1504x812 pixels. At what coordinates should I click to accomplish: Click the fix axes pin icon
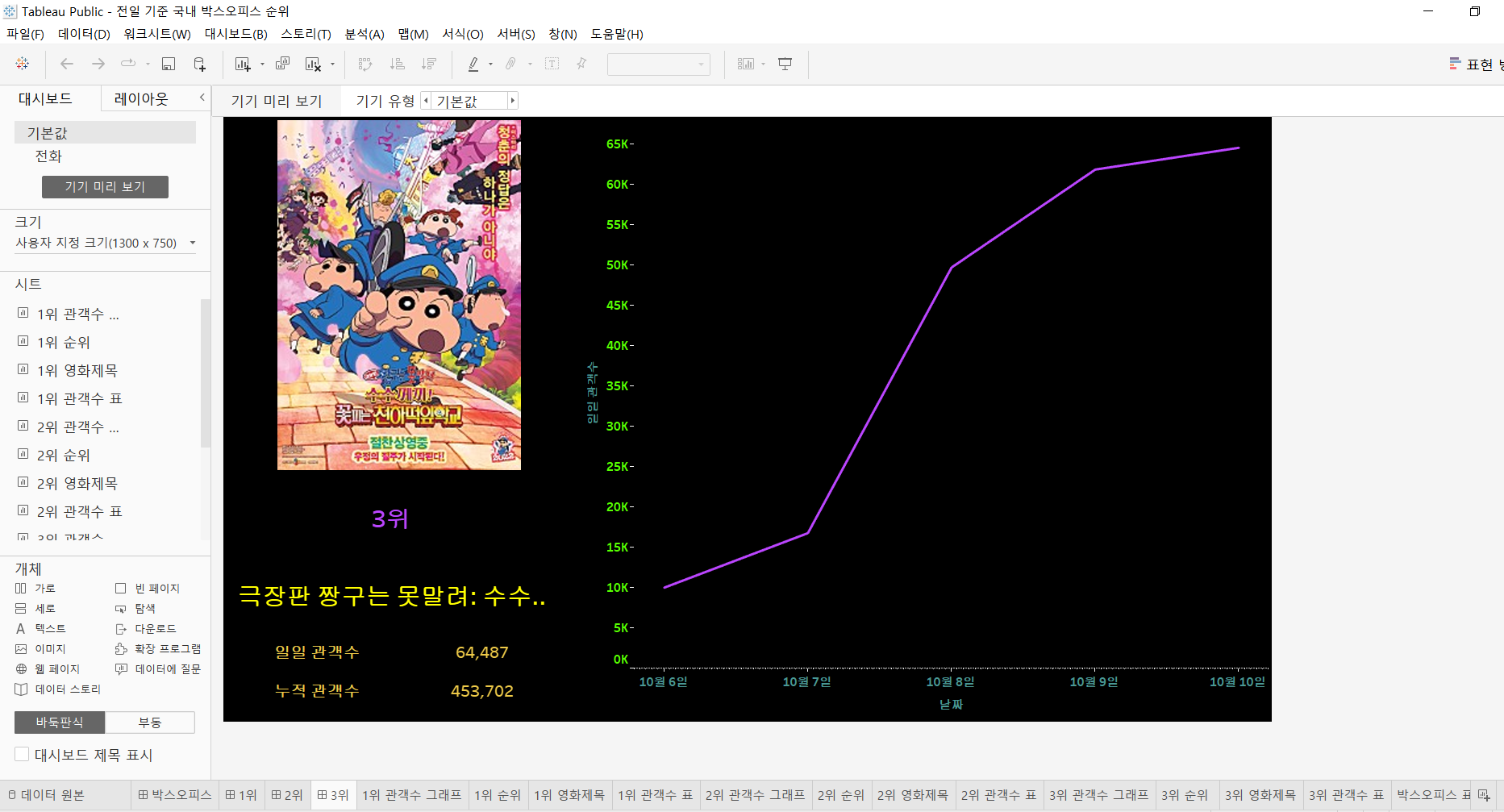click(581, 64)
